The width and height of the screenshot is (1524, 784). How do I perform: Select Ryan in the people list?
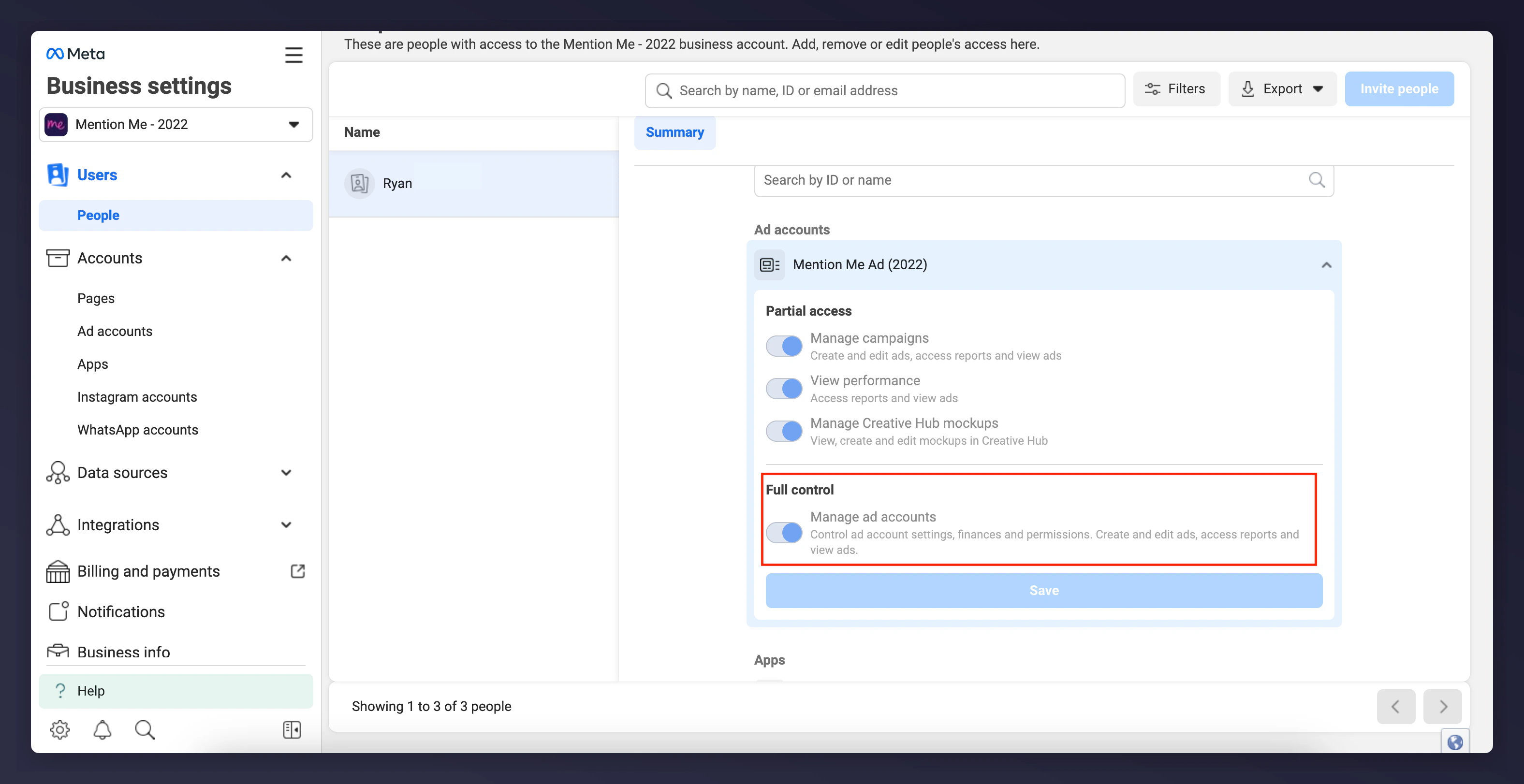pos(473,183)
